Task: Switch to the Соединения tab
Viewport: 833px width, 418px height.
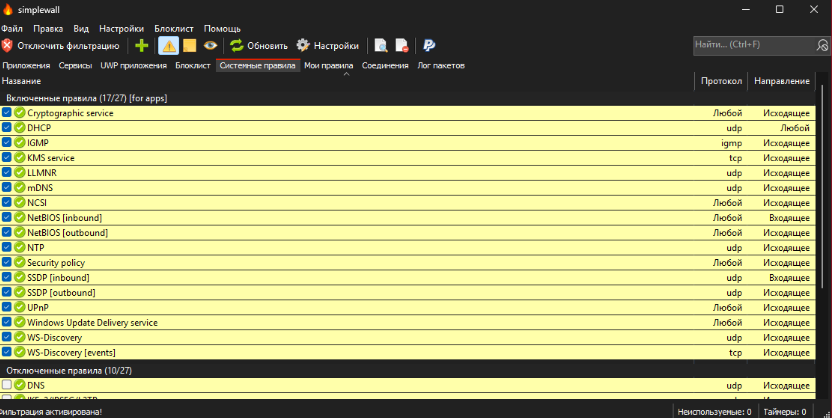Action: (x=385, y=65)
